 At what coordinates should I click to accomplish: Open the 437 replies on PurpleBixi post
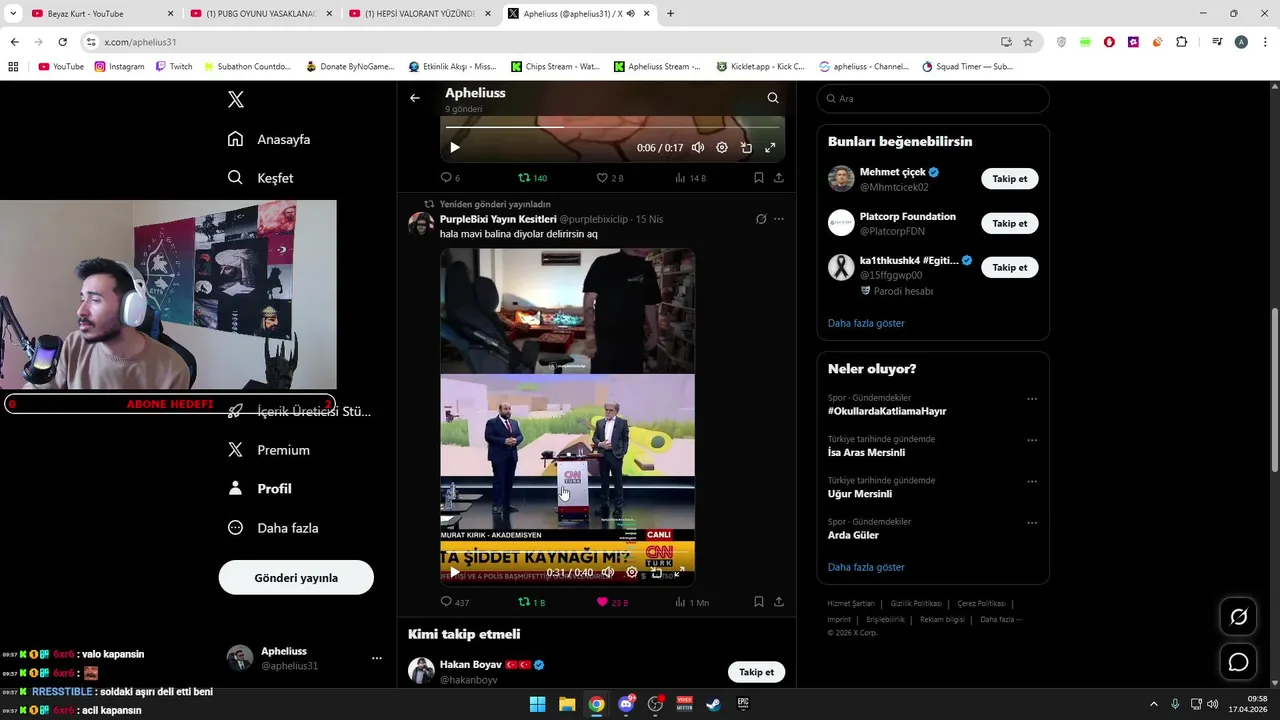(x=455, y=602)
